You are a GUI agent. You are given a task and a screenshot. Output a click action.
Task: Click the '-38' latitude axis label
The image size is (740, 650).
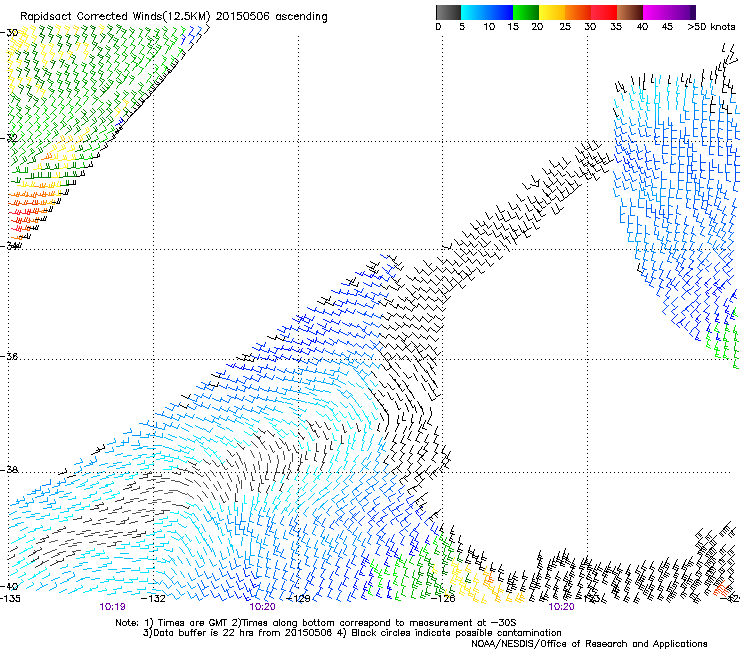coord(9,470)
